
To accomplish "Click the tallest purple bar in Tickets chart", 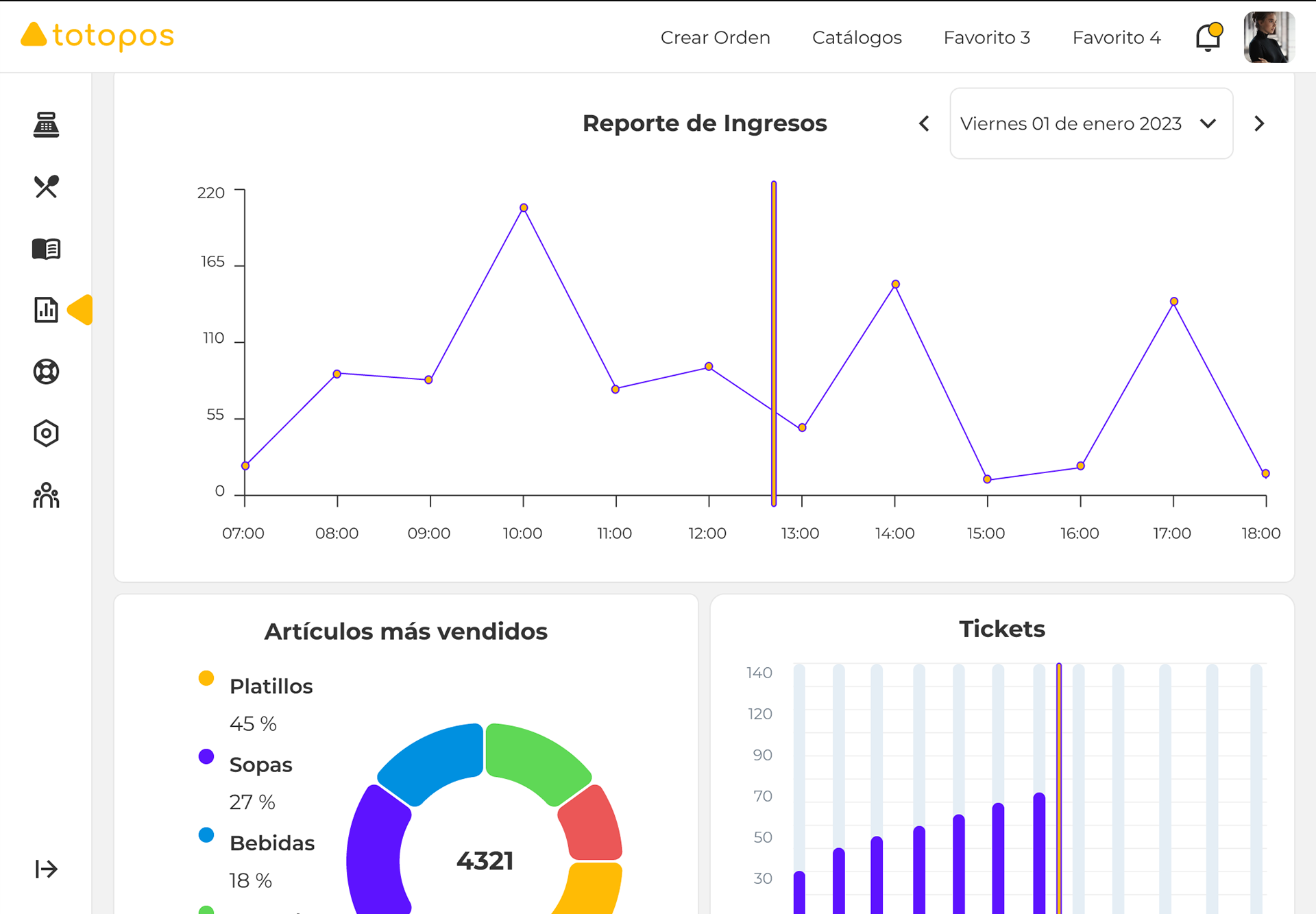I will pos(1039,853).
